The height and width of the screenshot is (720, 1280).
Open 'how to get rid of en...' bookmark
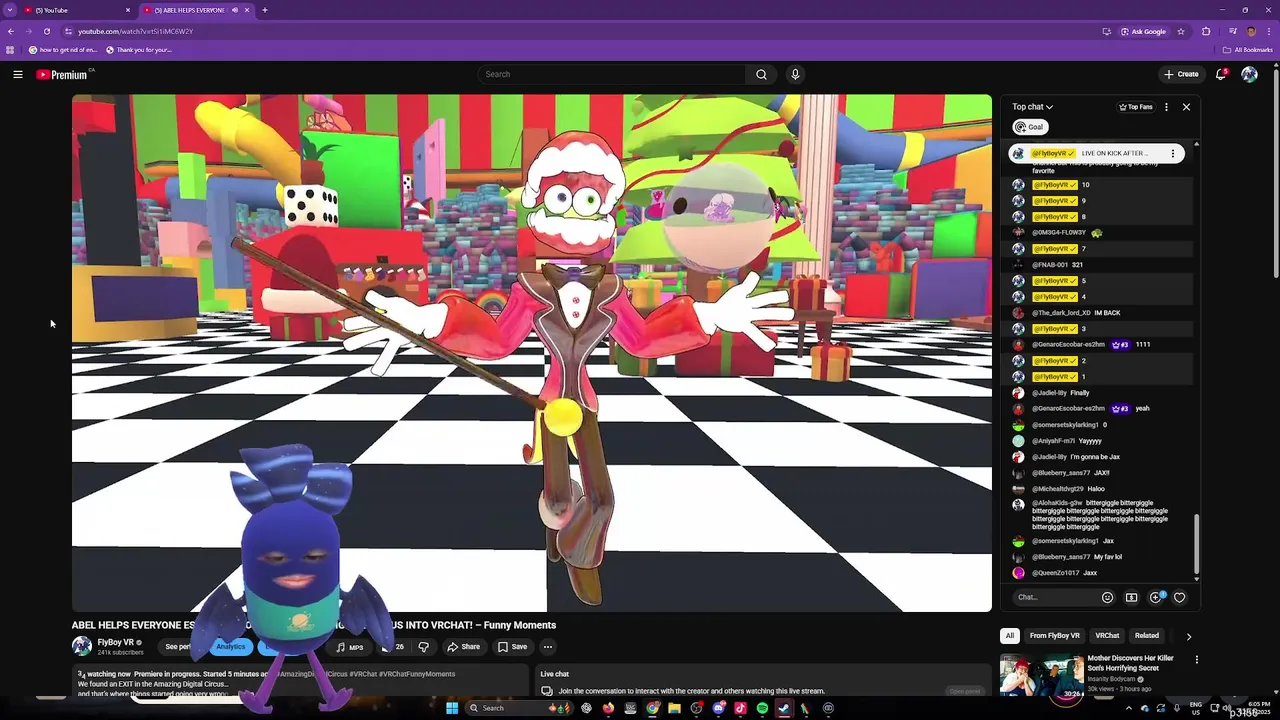coord(63,50)
